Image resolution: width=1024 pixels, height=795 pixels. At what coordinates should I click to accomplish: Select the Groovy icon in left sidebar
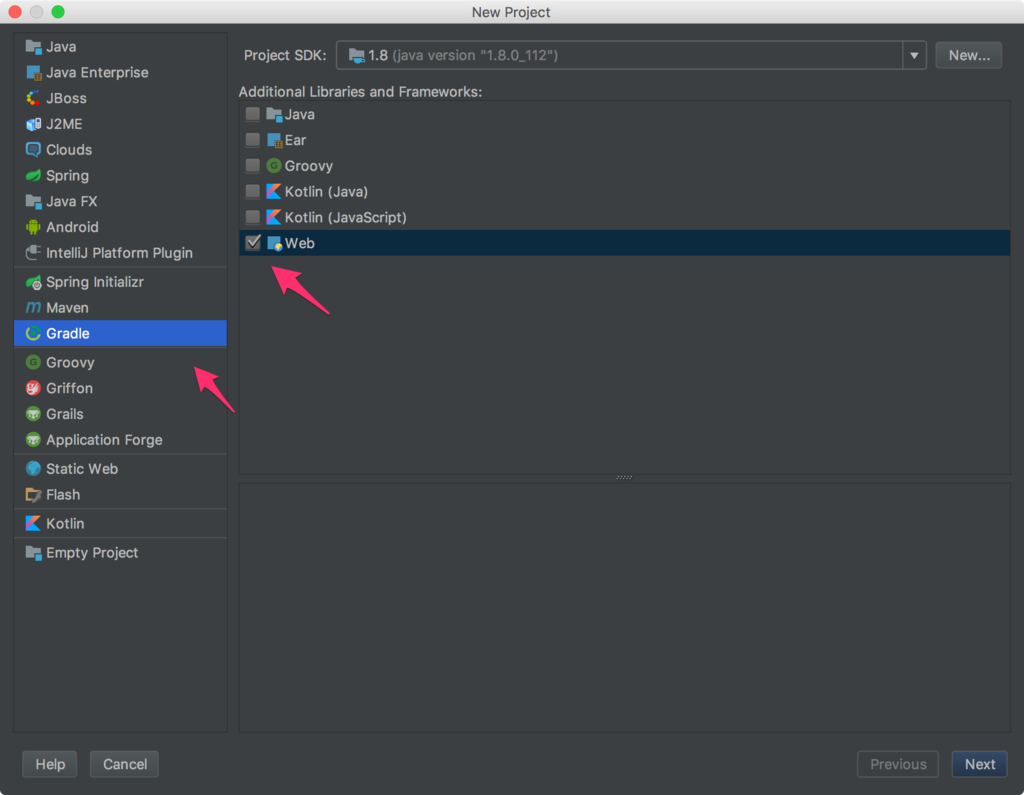click(x=33, y=363)
